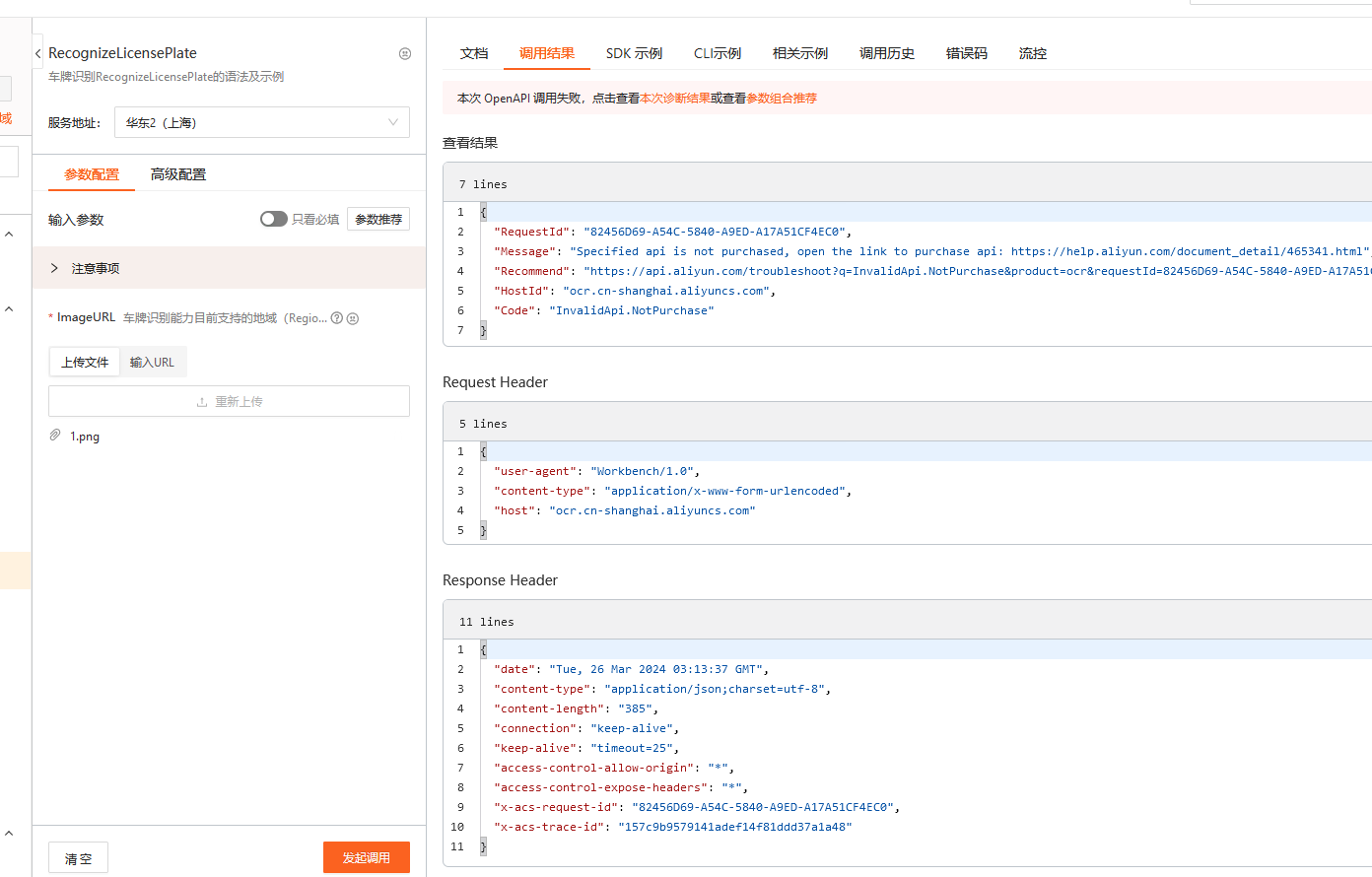Expand the 注意事项 section

[229, 268]
